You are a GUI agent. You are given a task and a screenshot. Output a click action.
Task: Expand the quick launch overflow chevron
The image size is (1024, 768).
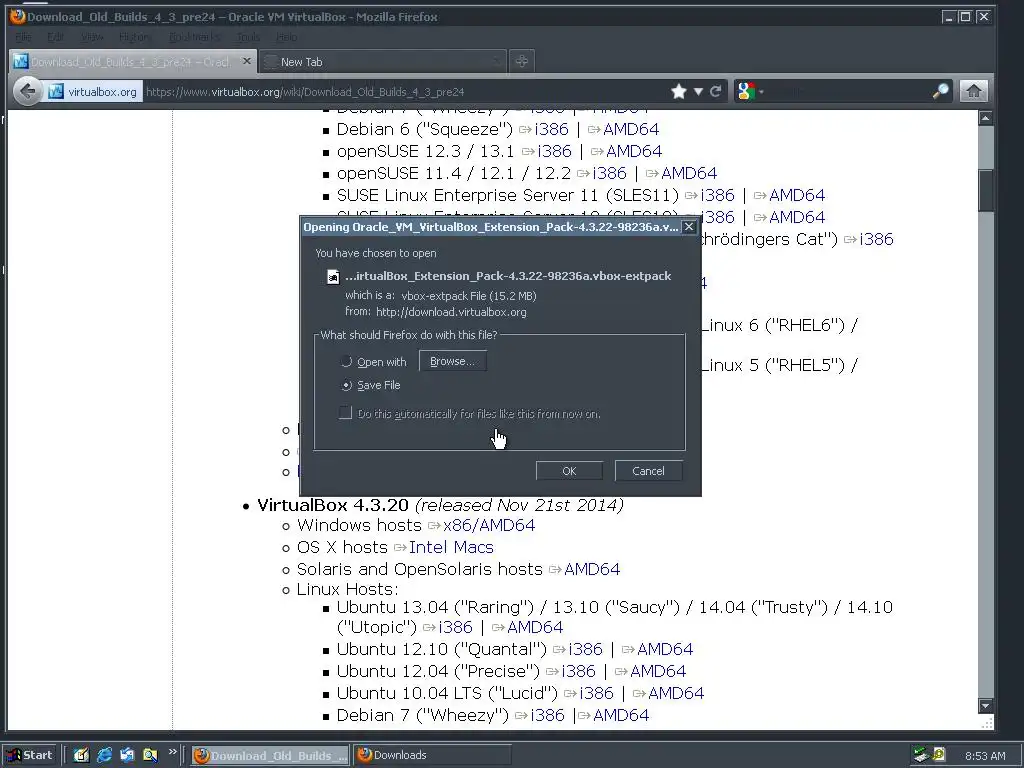tap(172, 752)
